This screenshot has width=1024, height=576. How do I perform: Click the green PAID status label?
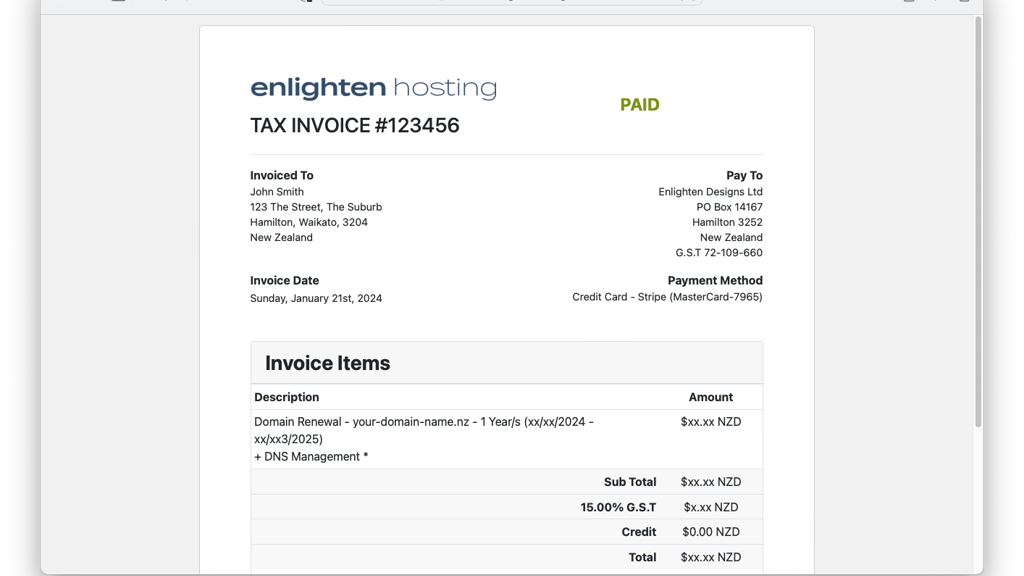[x=639, y=105]
